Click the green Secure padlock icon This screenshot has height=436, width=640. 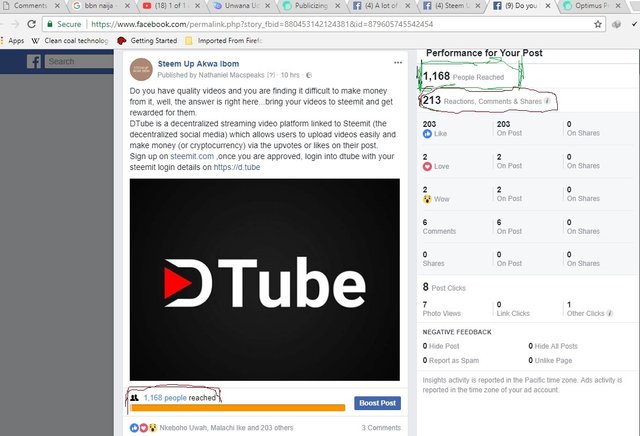[50, 24]
